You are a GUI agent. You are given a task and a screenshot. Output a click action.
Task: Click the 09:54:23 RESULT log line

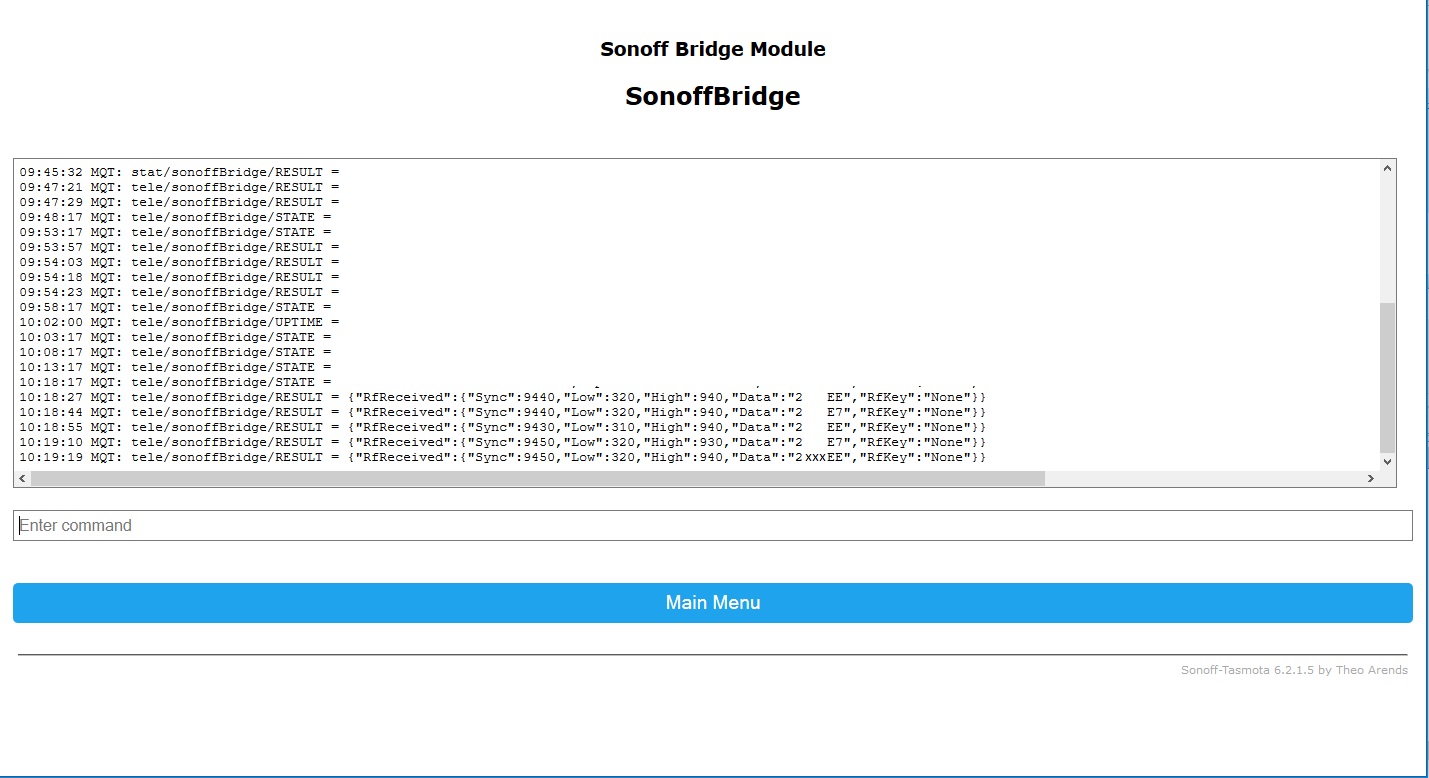pos(180,292)
